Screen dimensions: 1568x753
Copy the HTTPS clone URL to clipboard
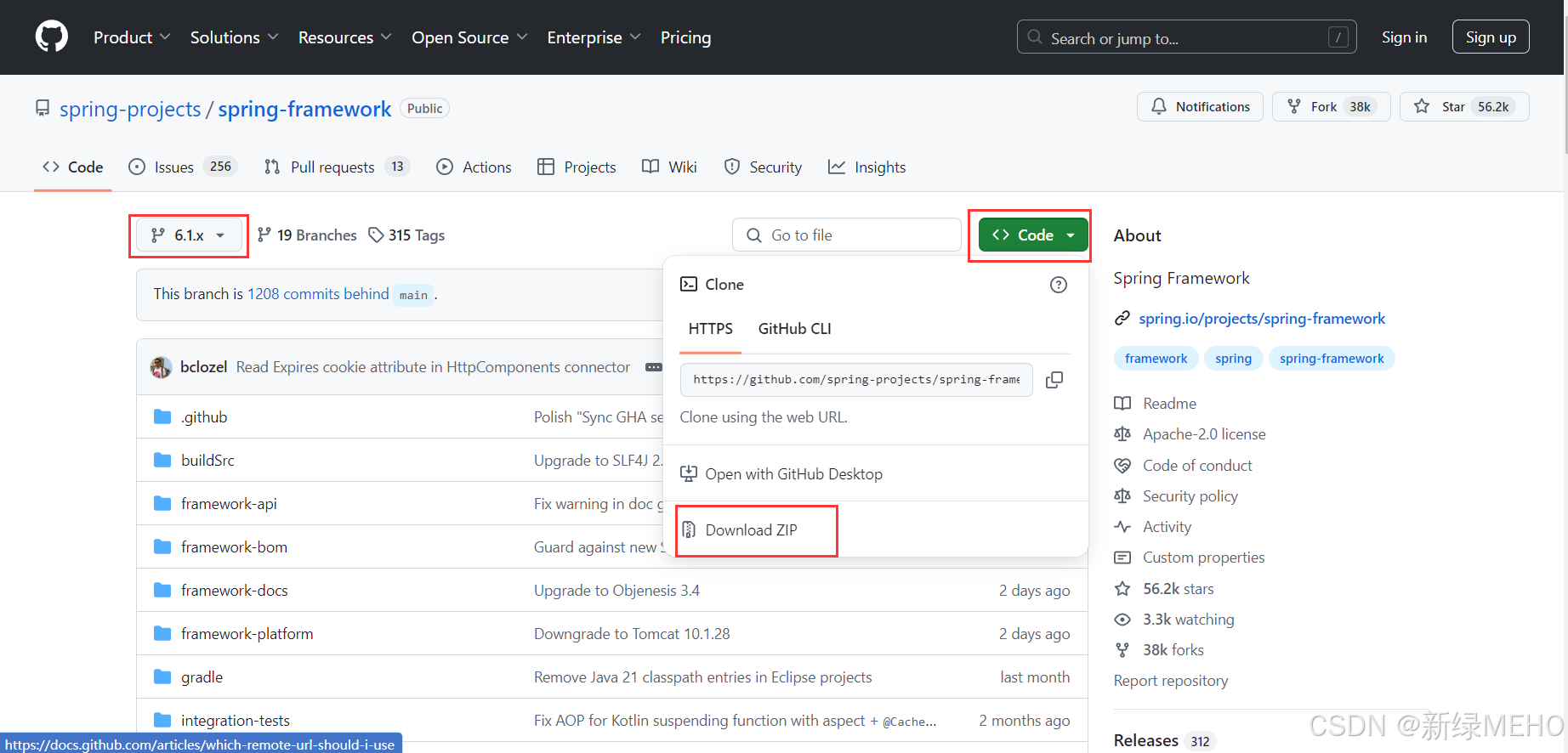(1054, 380)
